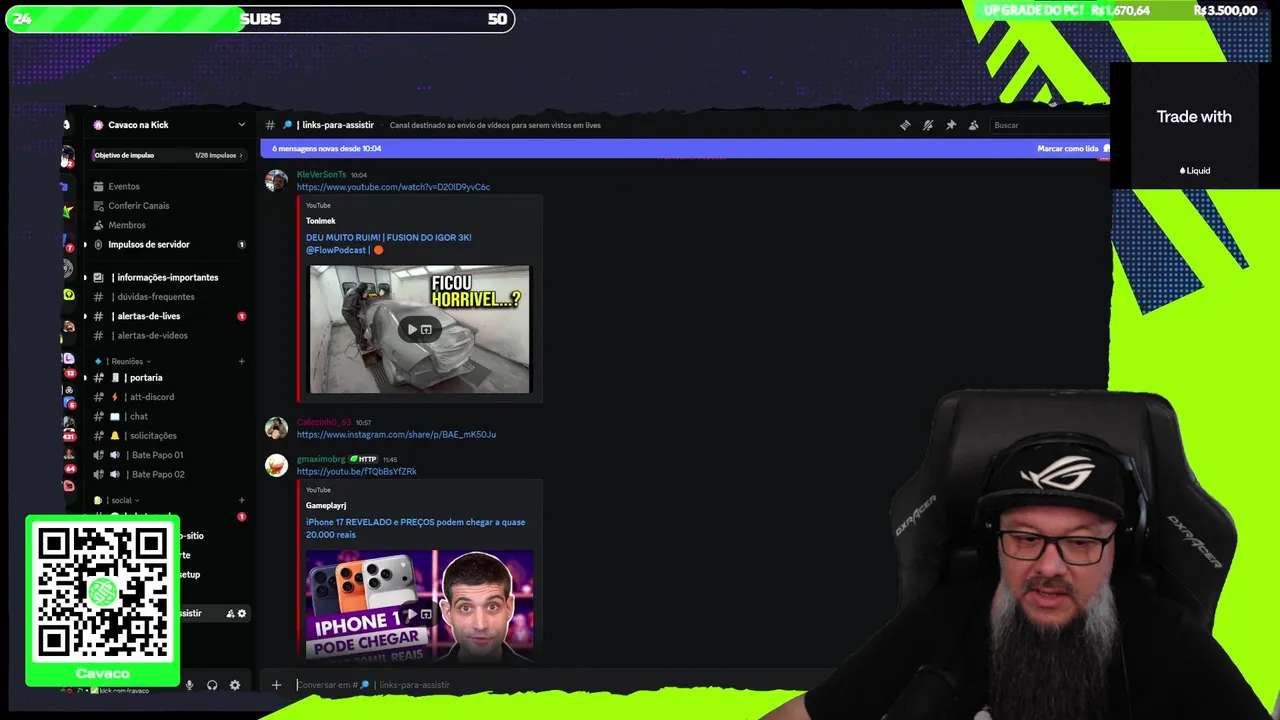Viewport: 1280px width, 720px height.
Task: Open YouTube link from KleVerSonTs
Action: [x=393, y=187]
